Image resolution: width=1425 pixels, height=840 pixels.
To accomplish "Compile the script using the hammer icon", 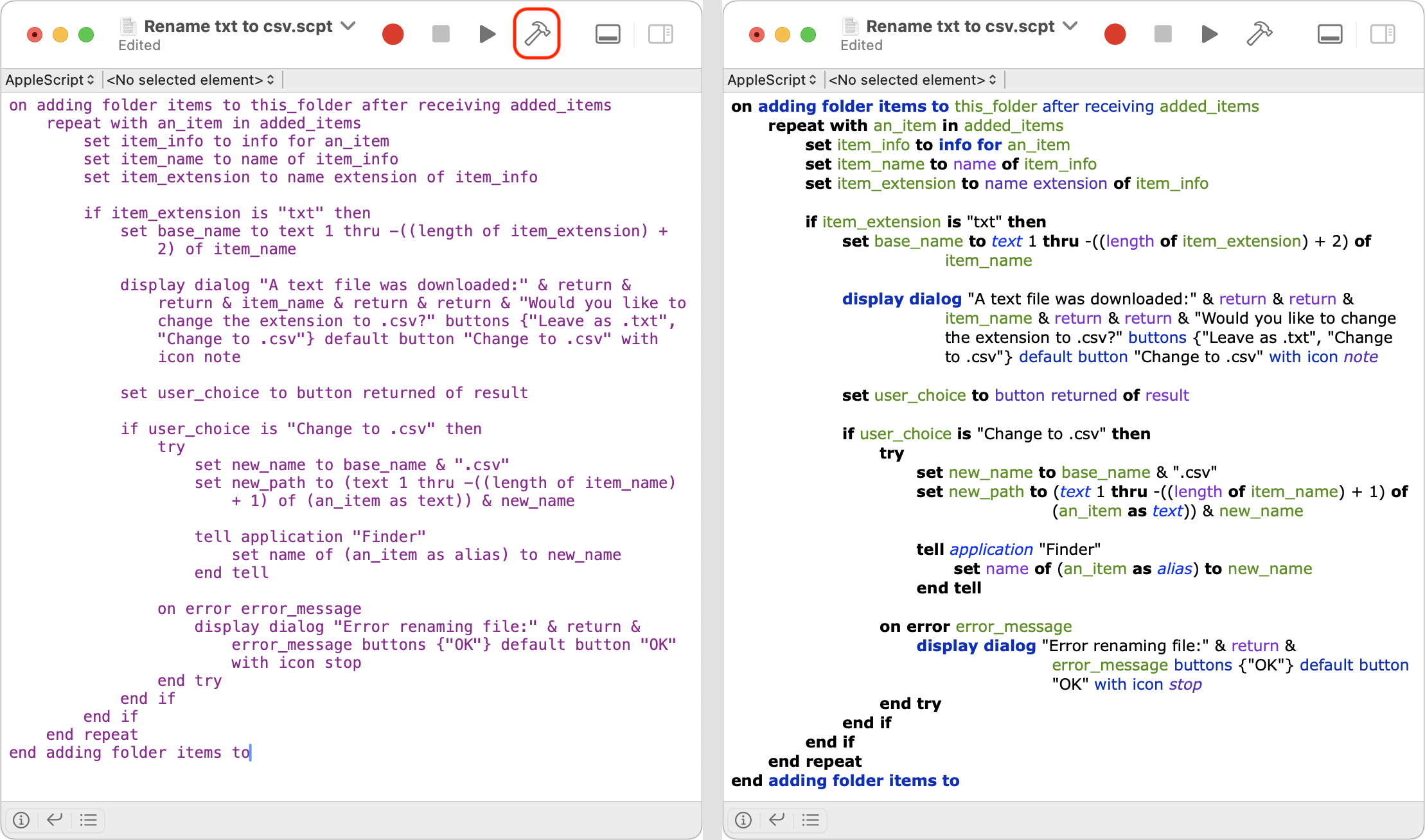I will point(536,33).
